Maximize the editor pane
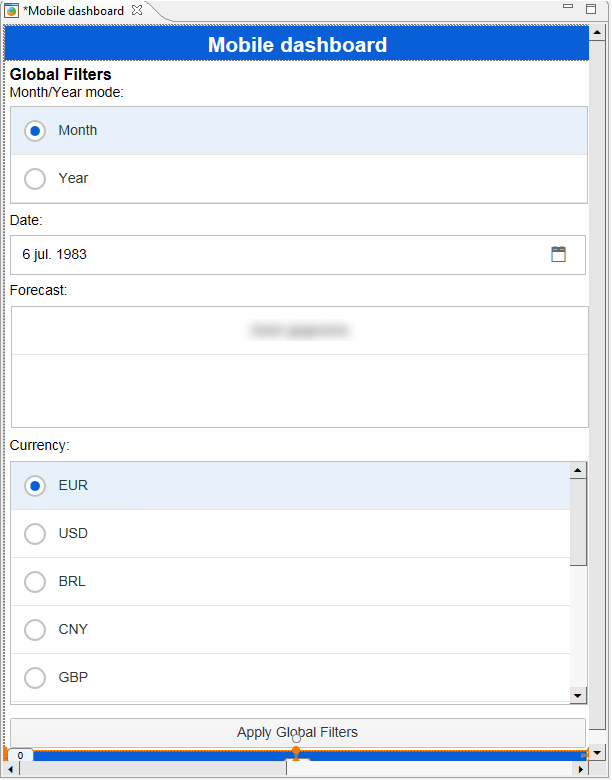 point(591,9)
